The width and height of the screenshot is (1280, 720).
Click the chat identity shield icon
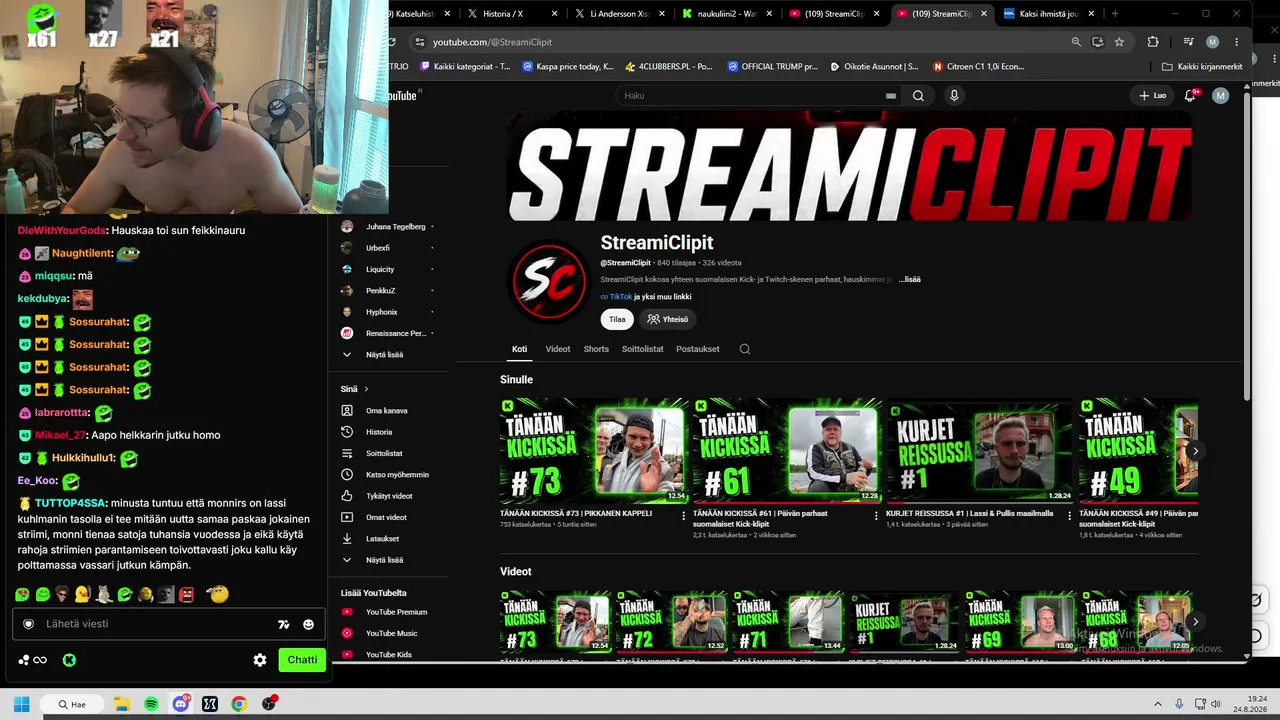pos(28,624)
